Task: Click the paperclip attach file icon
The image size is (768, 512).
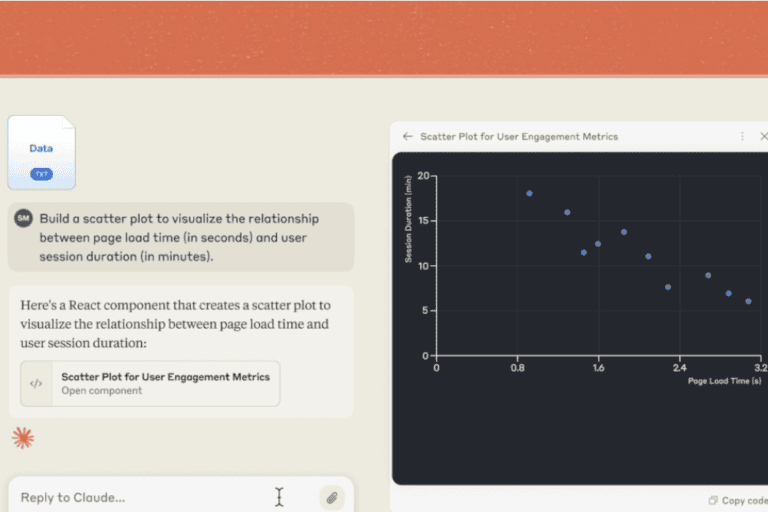Action: pyautogui.click(x=332, y=498)
